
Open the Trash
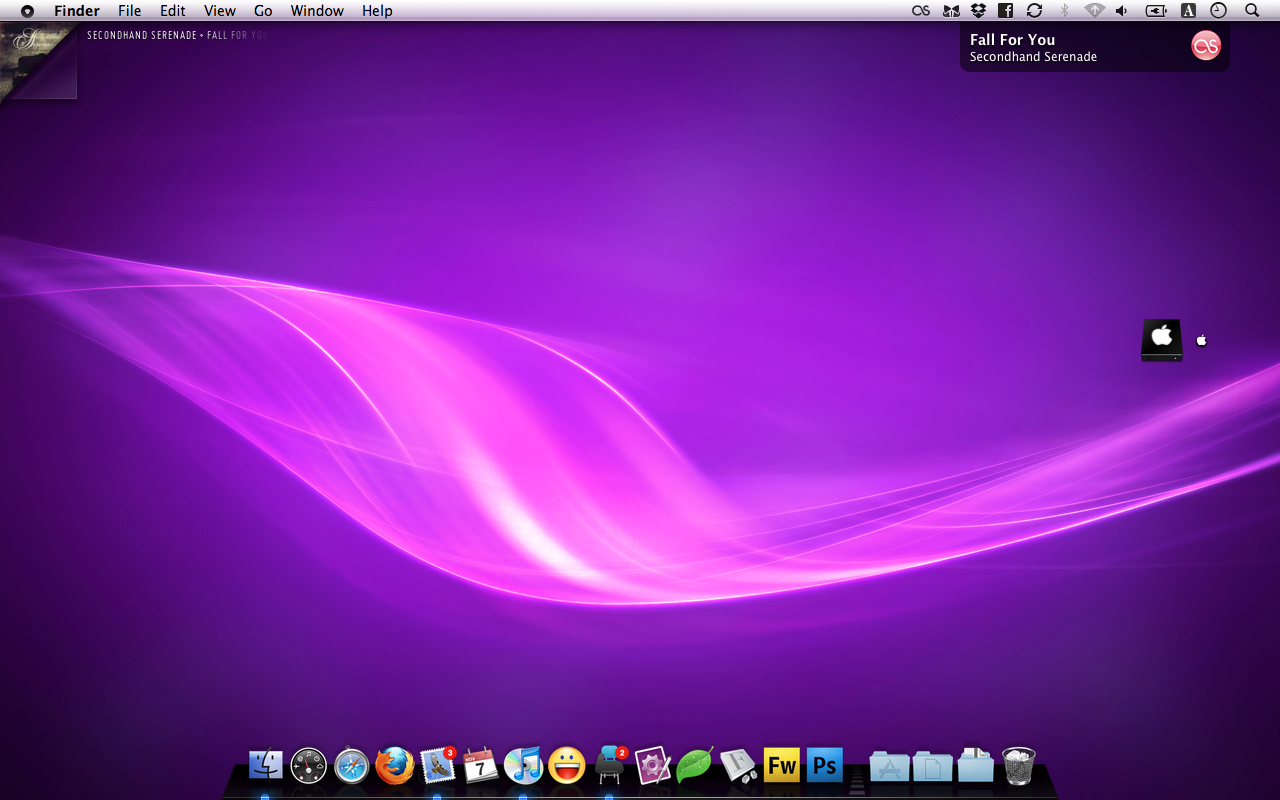1018,766
